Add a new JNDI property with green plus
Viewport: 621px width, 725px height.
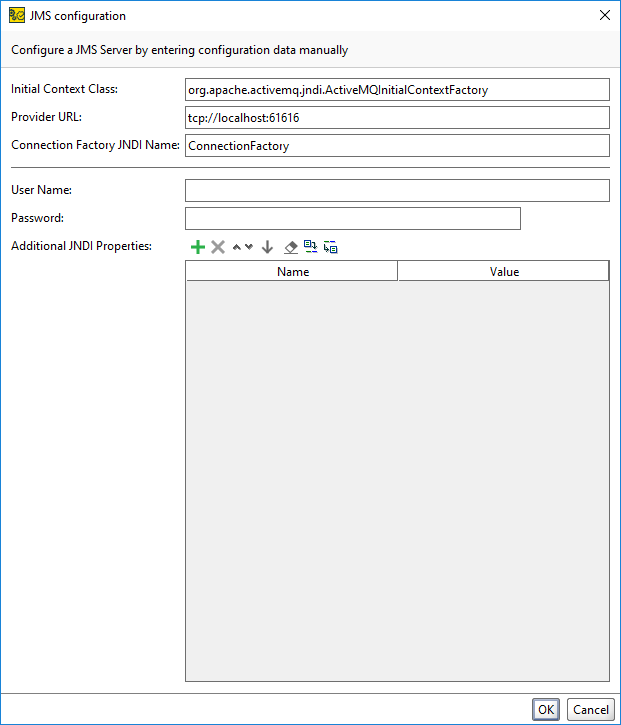(198, 247)
